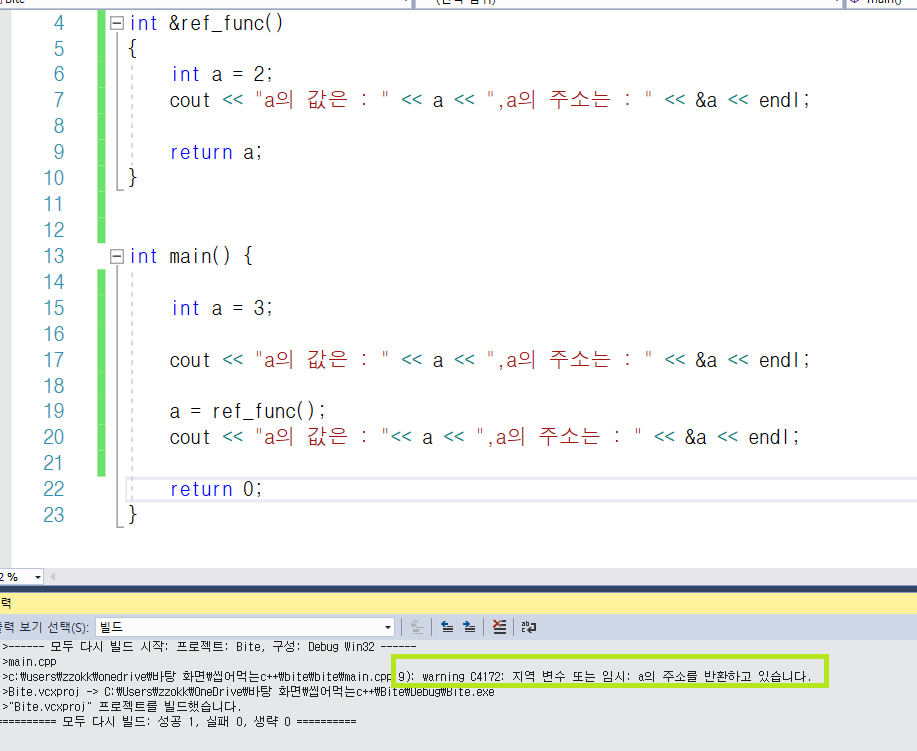The width and height of the screenshot is (917, 751).
Task: Click the rebuild-all start line for project Bite
Action: [208, 647]
